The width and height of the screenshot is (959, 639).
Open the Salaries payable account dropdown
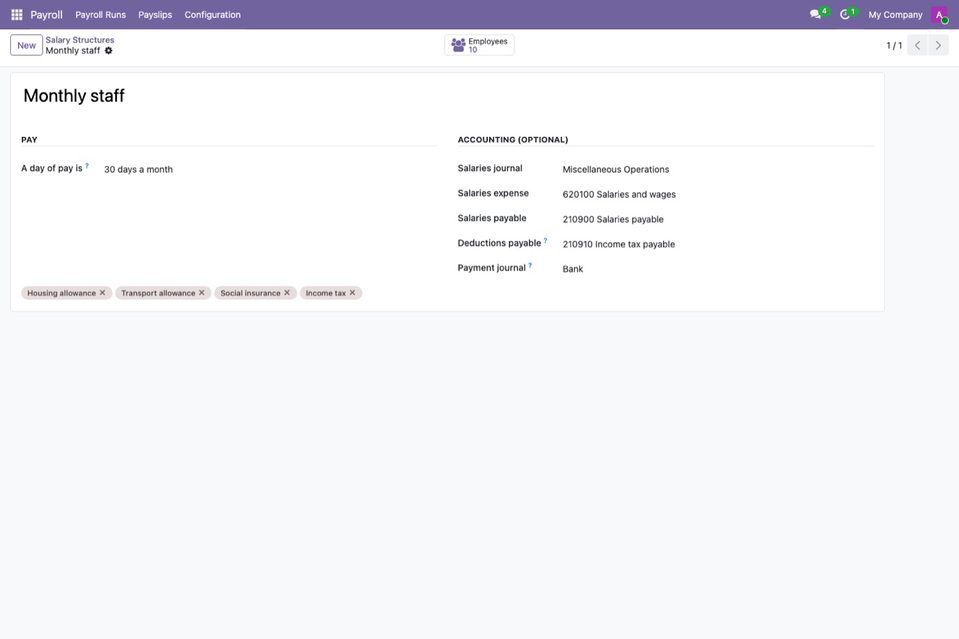pos(717,220)
